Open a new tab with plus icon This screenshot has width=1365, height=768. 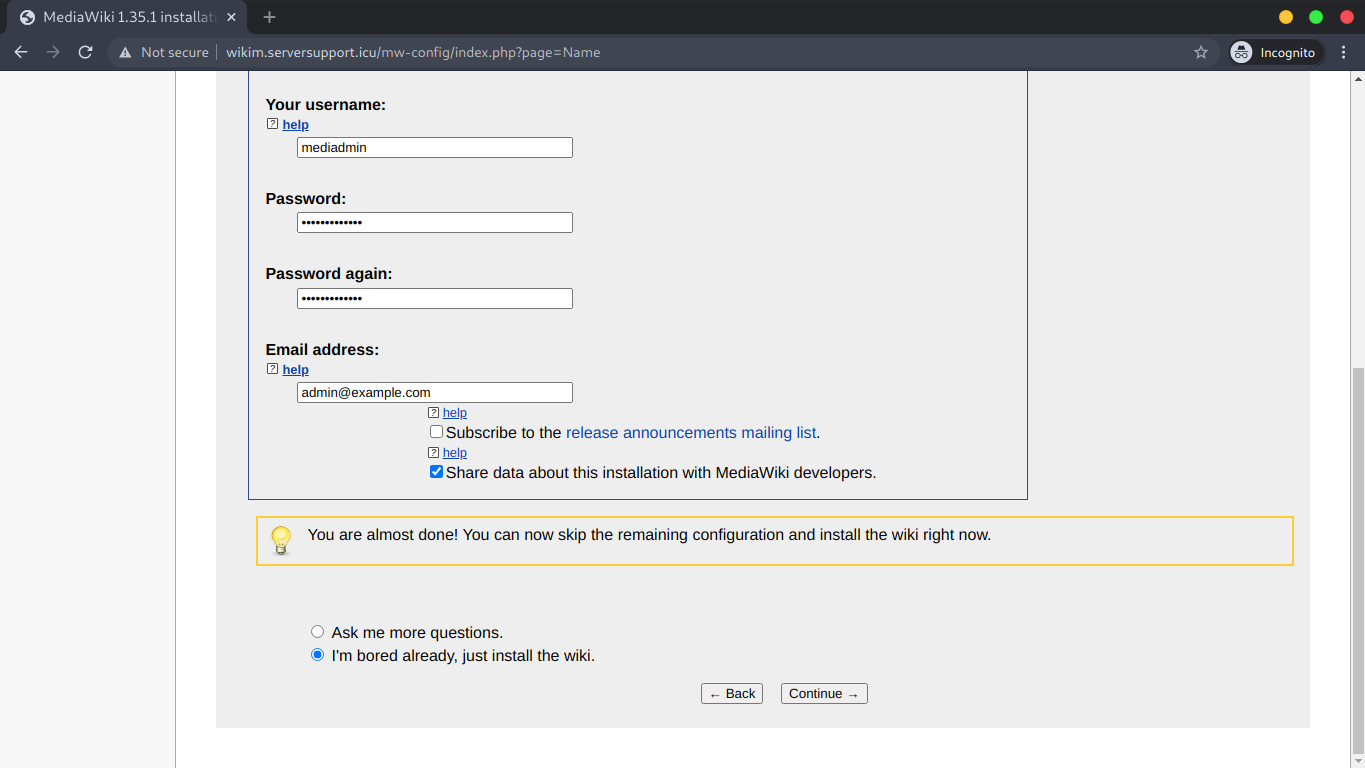pos(269,17)
